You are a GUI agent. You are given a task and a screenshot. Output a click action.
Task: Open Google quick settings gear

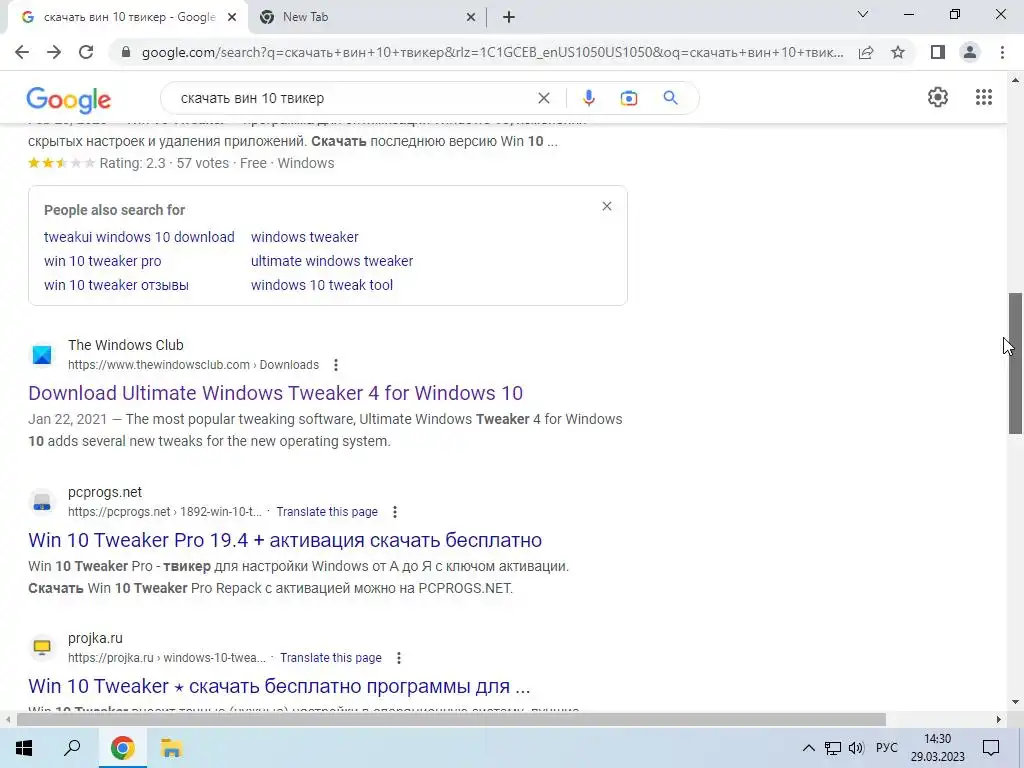[938, 97]
